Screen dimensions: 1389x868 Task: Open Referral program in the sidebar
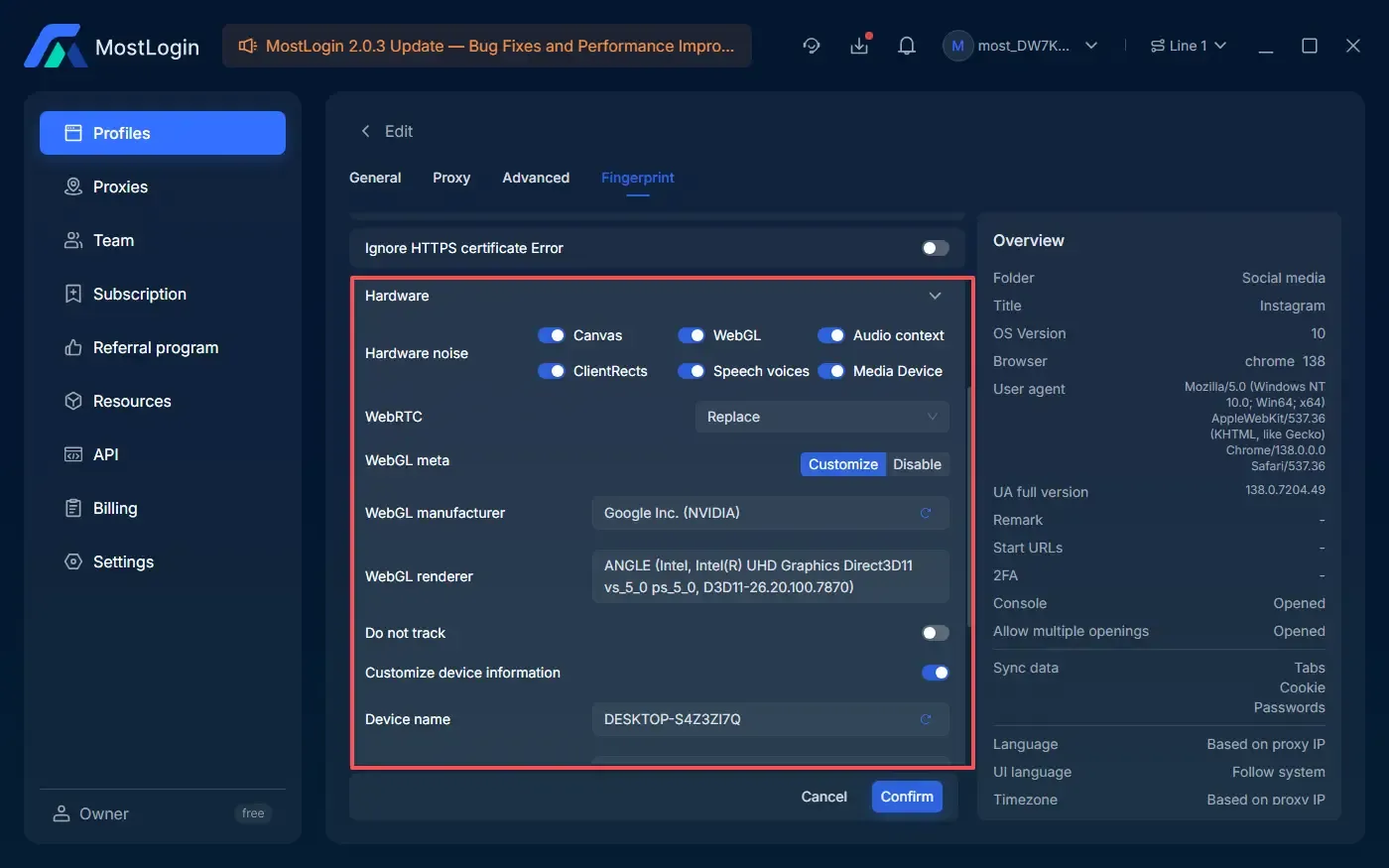tap(163, 347)
